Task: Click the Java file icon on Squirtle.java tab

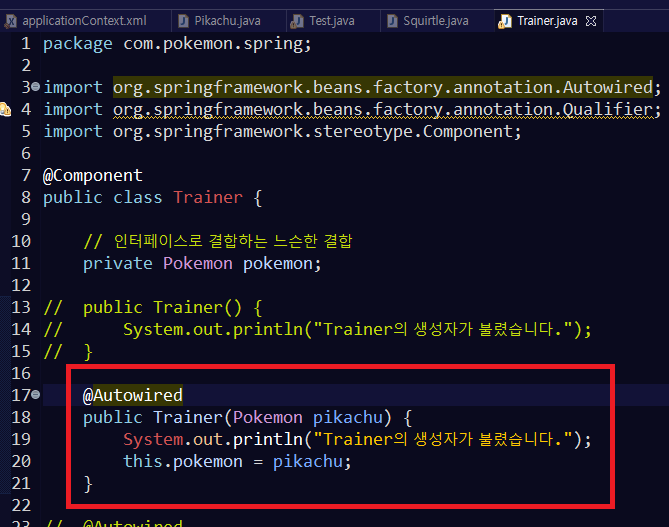Action: pyautogui.click(x=392, y=21)
